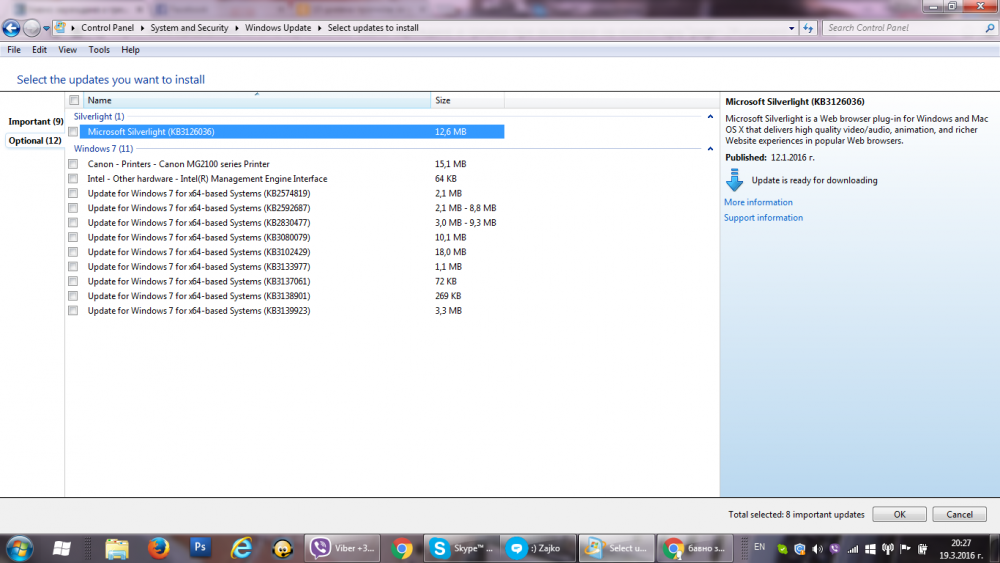The height and width of the screenshot is (563, 1000).
Task: Expand the arrow after Windows Update breadcrumb
Action: coord(320,28)
